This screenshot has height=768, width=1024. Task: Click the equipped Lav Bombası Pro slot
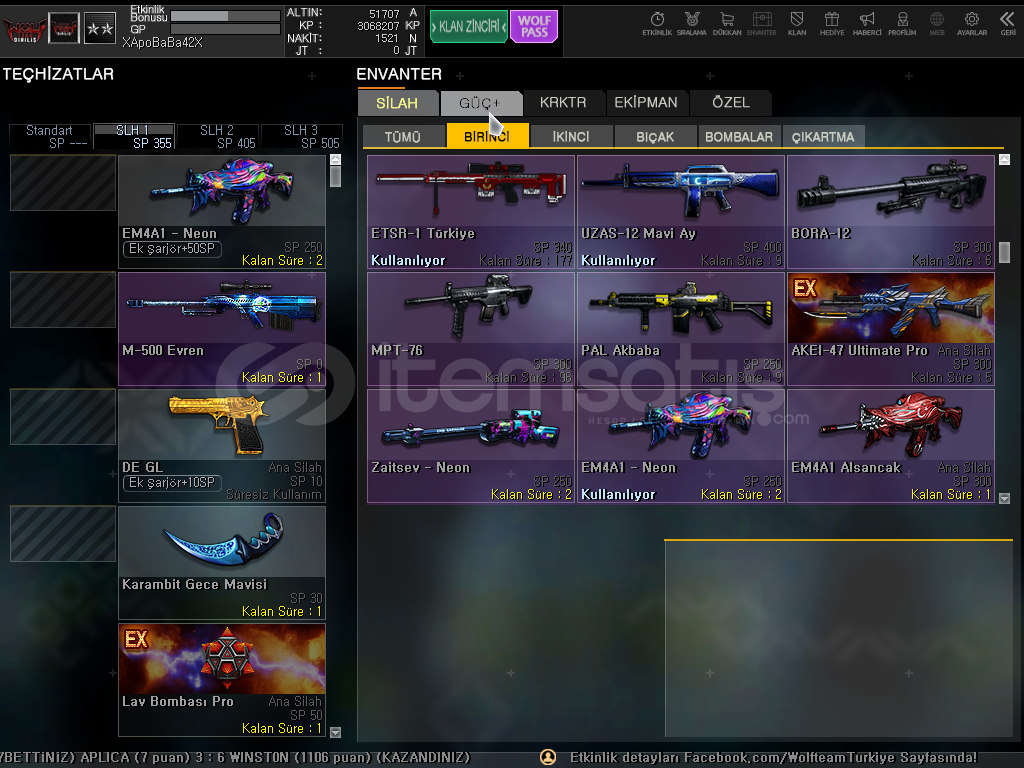pos(222,680)
